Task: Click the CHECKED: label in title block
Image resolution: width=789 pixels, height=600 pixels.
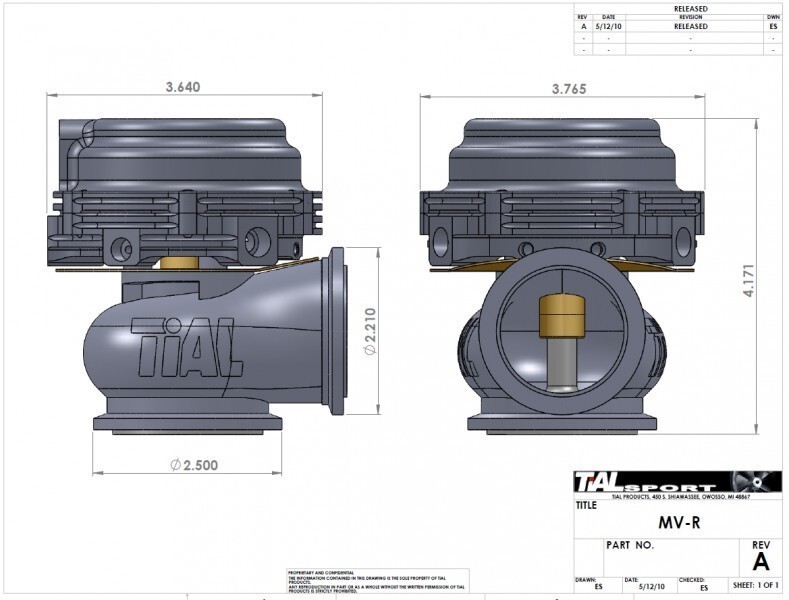Action: 692,580
